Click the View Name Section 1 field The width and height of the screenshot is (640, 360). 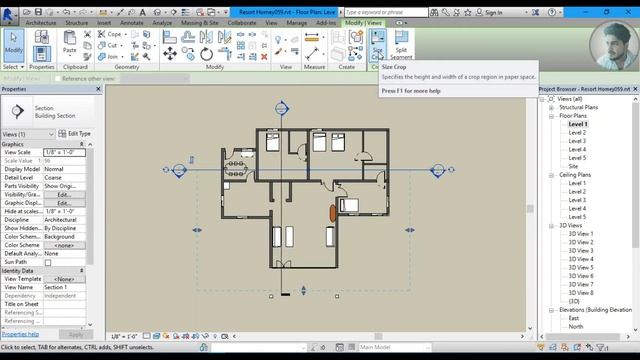coord(64,287)
